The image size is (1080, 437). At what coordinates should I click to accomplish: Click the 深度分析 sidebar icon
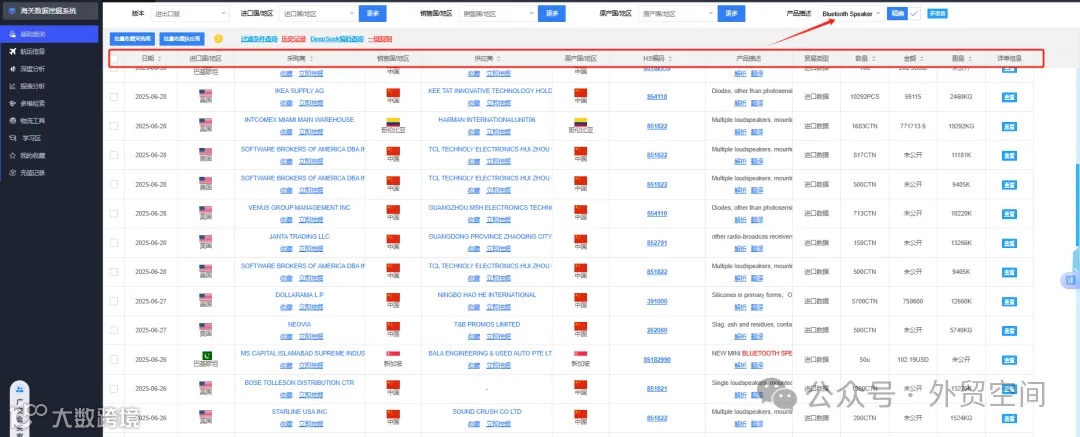13,69
